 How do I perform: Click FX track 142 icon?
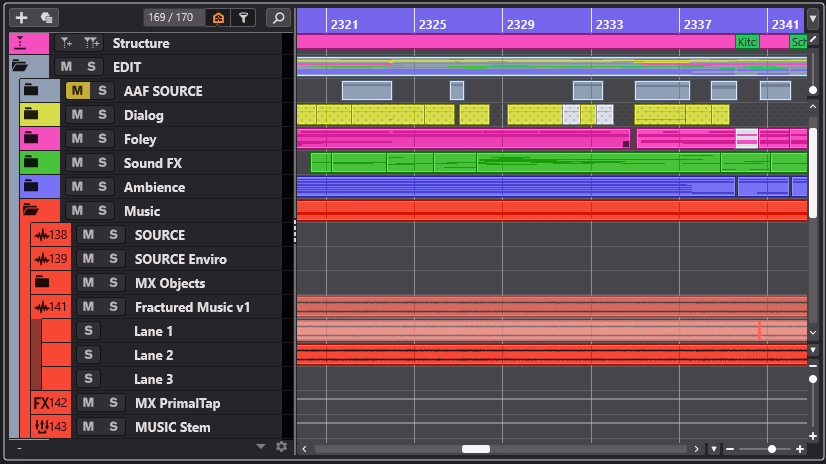41,403
